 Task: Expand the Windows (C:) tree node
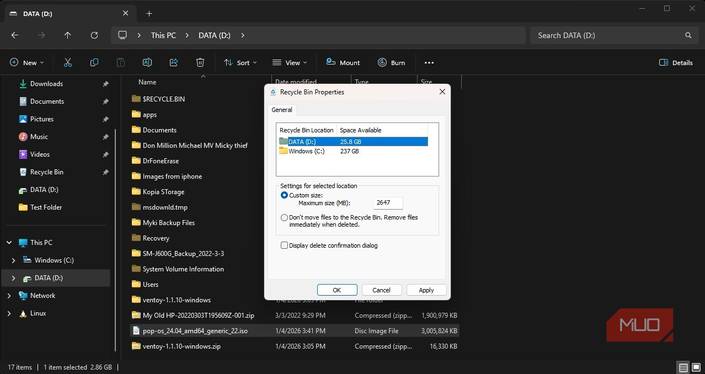[13, 260]
